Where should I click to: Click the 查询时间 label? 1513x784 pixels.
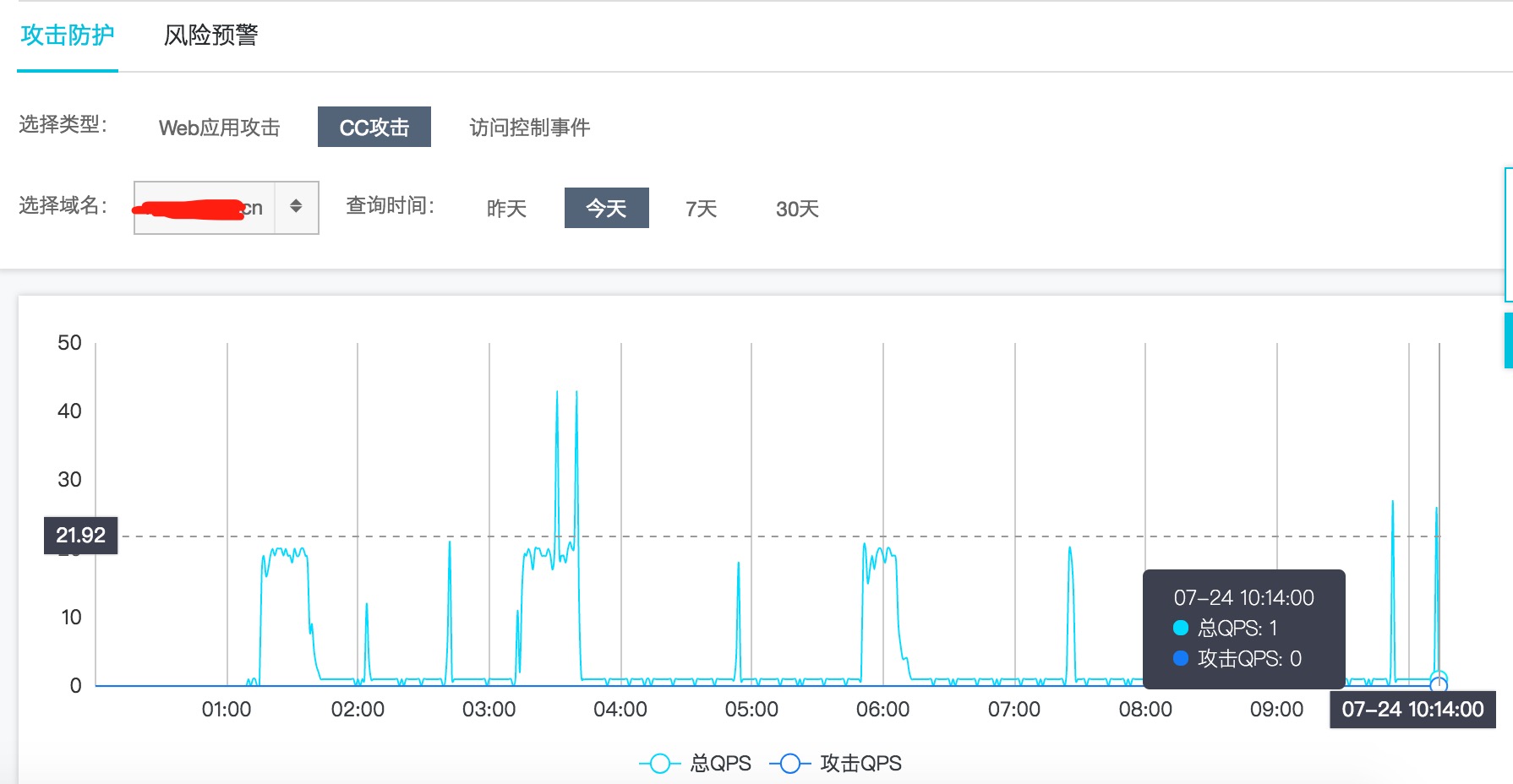tap(390, 205)
